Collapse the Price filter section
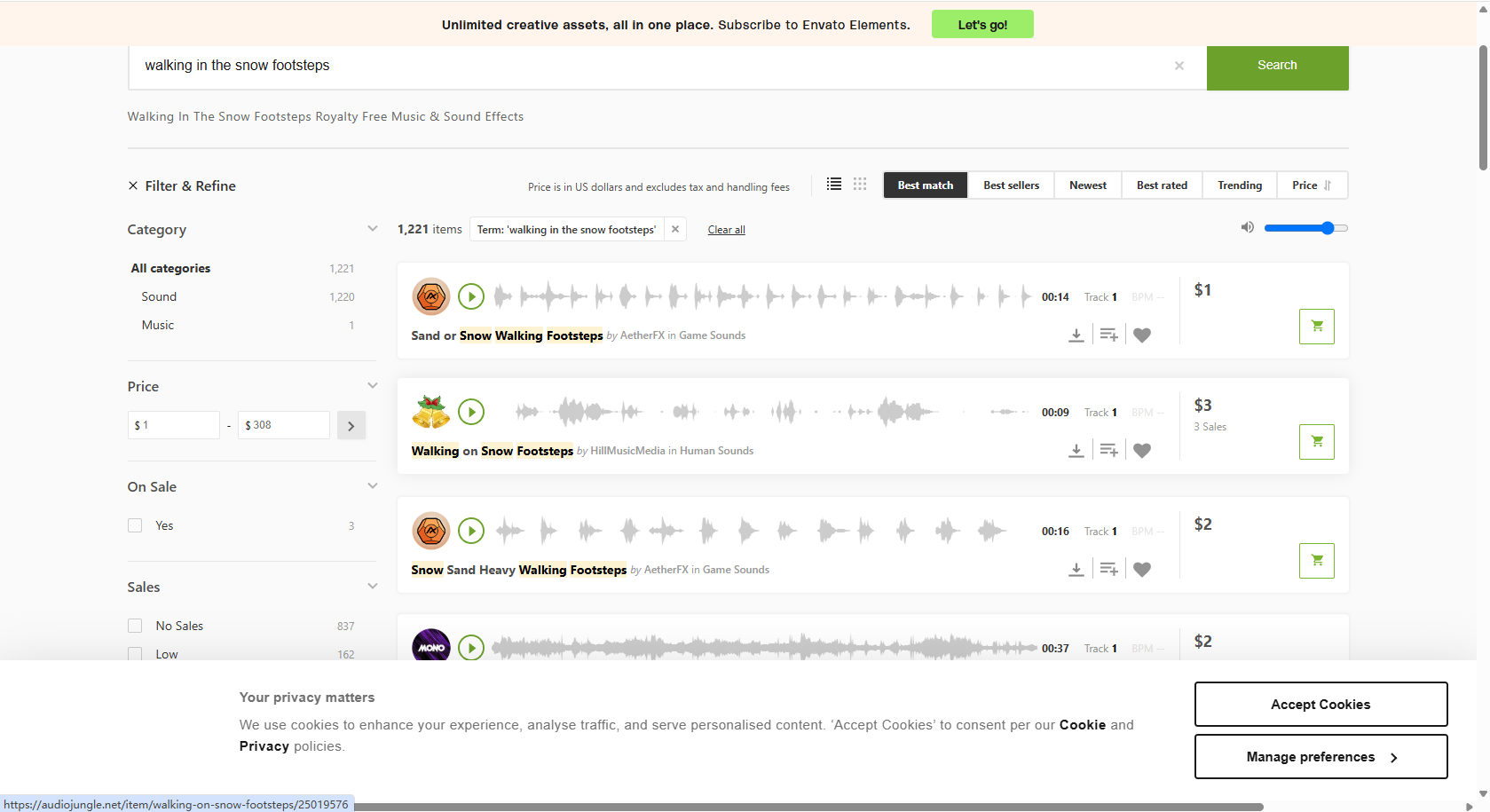Screen dimensions: 1490x812 tap(373, 386)
